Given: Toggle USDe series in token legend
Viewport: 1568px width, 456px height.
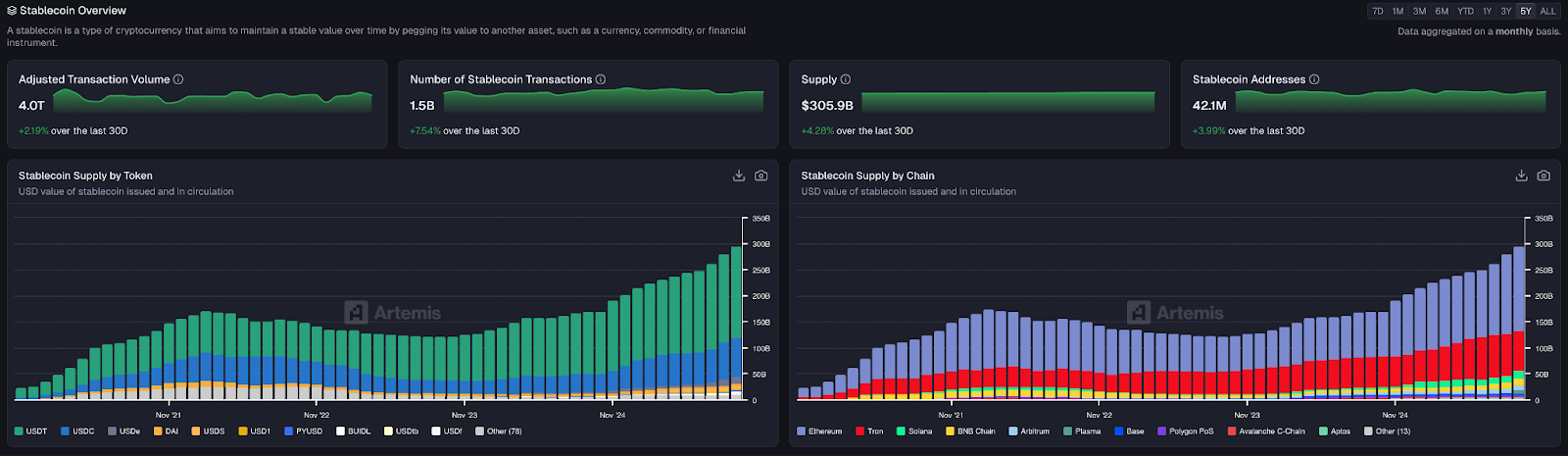Looking at the screenshot, I should (x=123, y=431).
